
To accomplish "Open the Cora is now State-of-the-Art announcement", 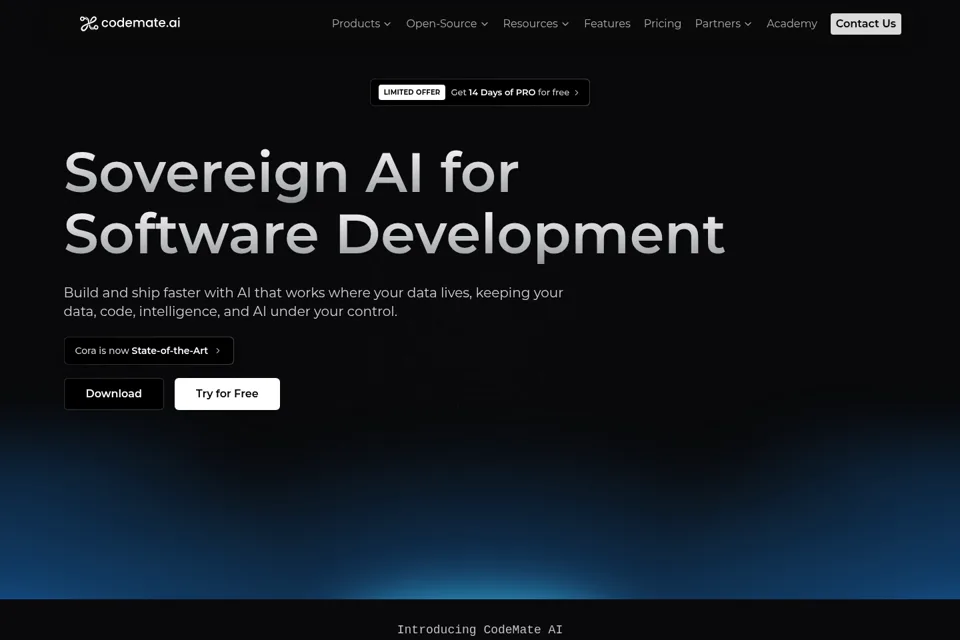I will (149, 350).
